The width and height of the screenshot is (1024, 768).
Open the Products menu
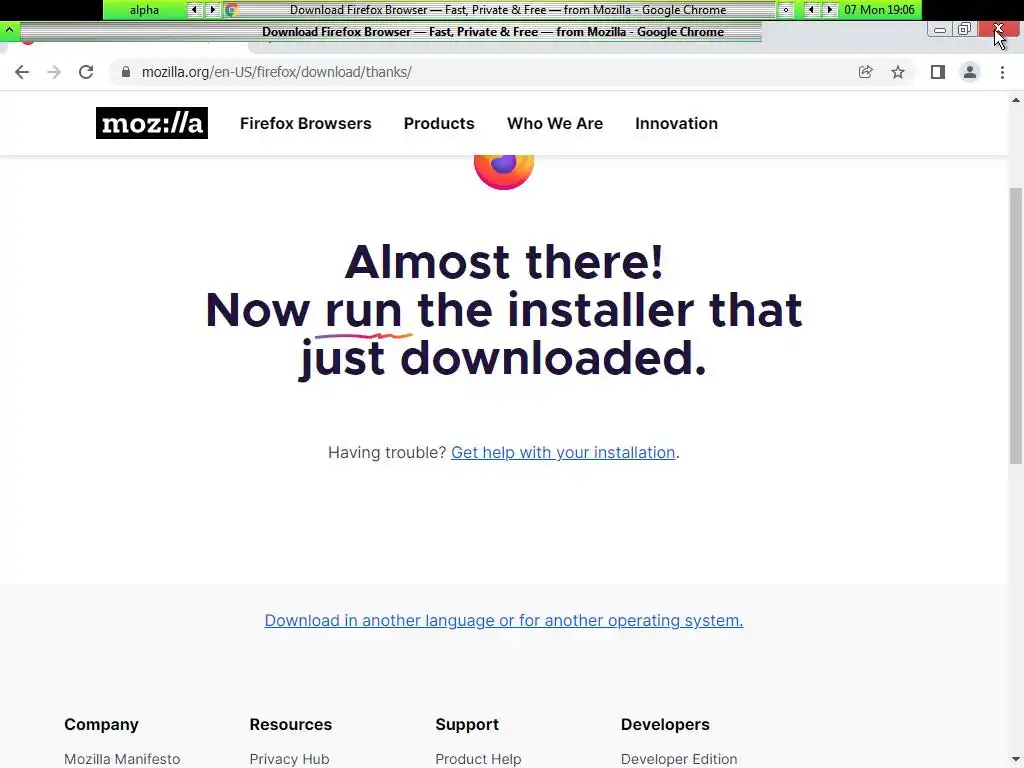click(439, 123)
